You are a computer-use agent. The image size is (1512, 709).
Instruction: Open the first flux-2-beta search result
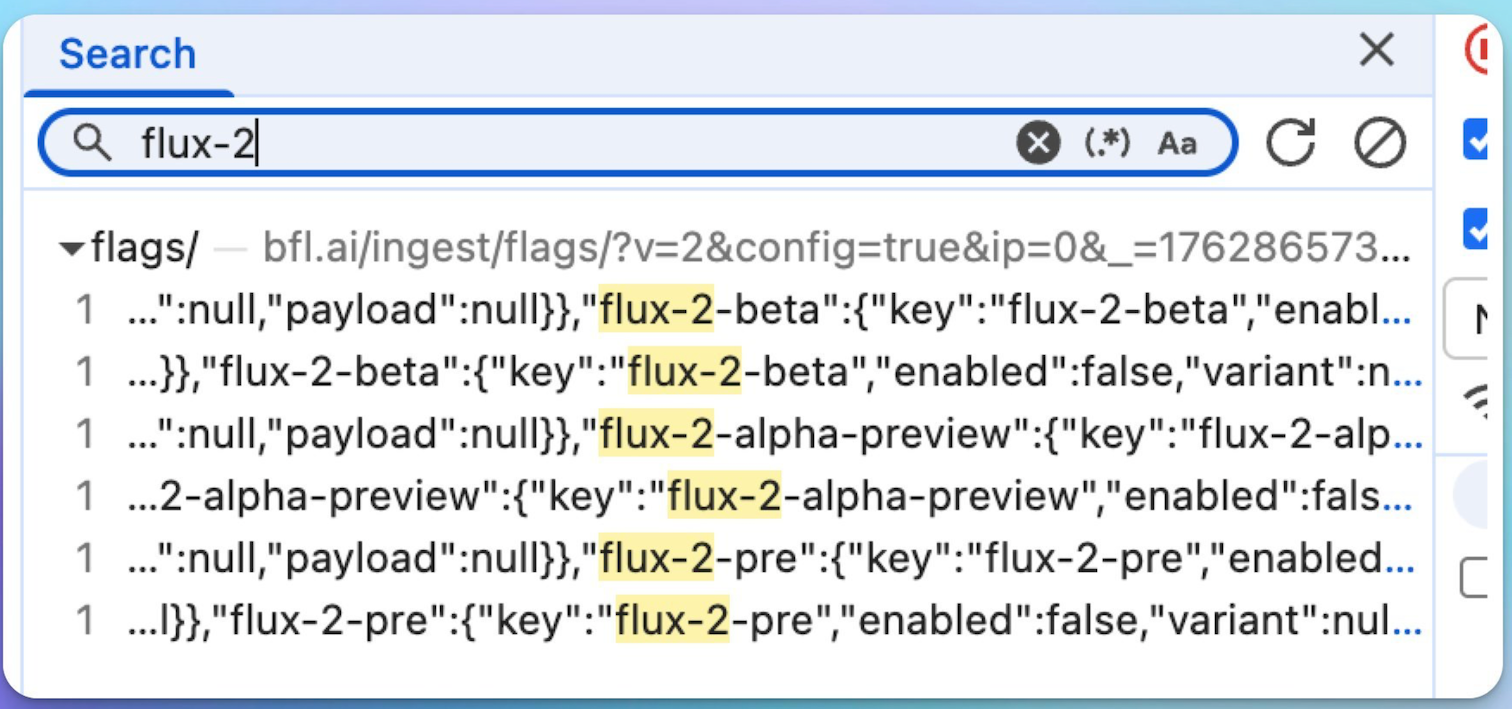700,311
